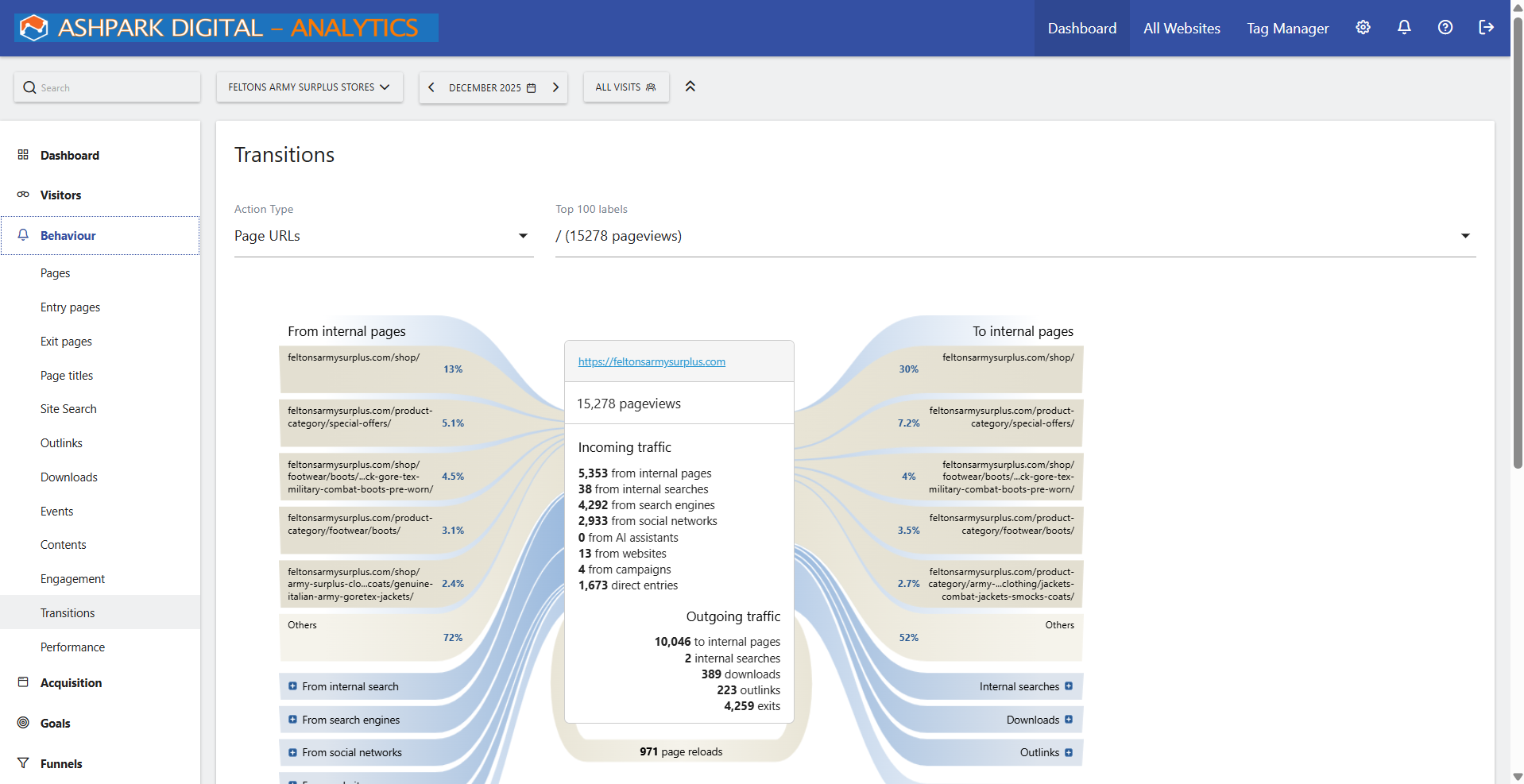This screenshot has height=784, width=1524.
Task: Click the Goals target icon in sidebar
Action: (x=24, y=723)
